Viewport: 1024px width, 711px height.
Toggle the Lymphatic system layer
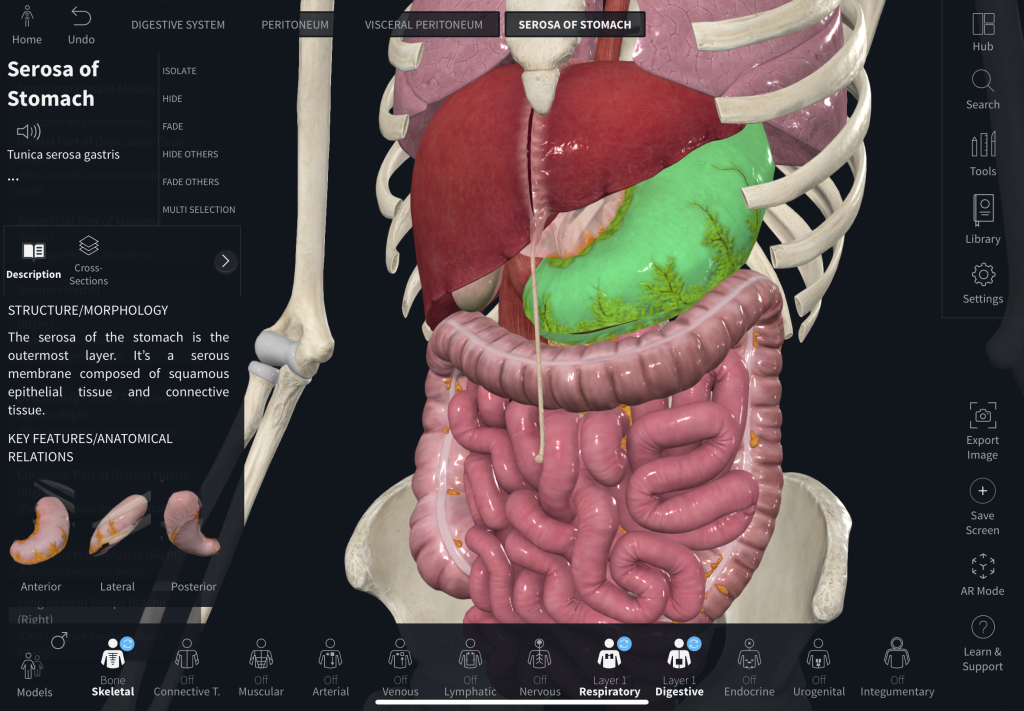pyautogui.click(x=470, y=668)
